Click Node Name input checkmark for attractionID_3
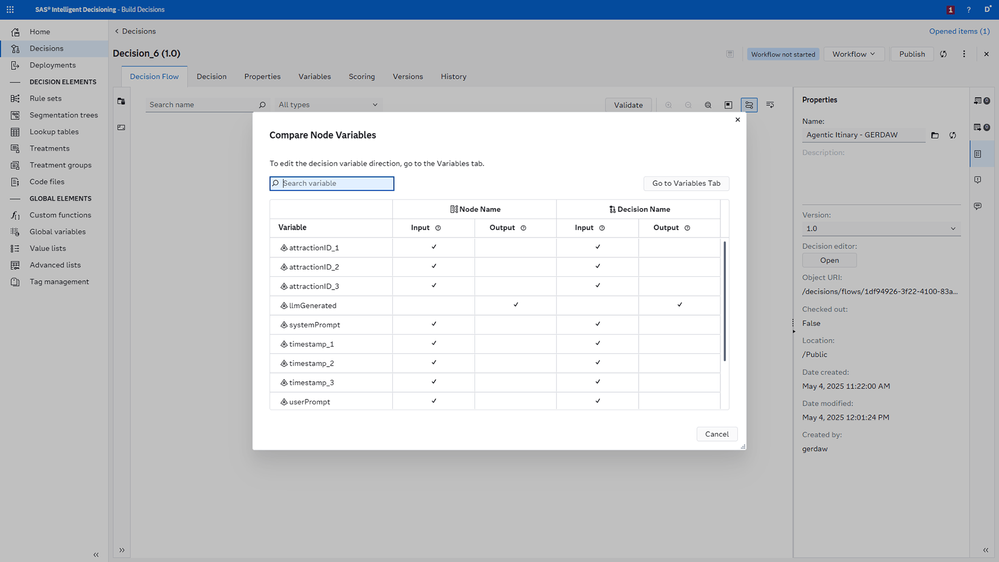 (434, 285)
